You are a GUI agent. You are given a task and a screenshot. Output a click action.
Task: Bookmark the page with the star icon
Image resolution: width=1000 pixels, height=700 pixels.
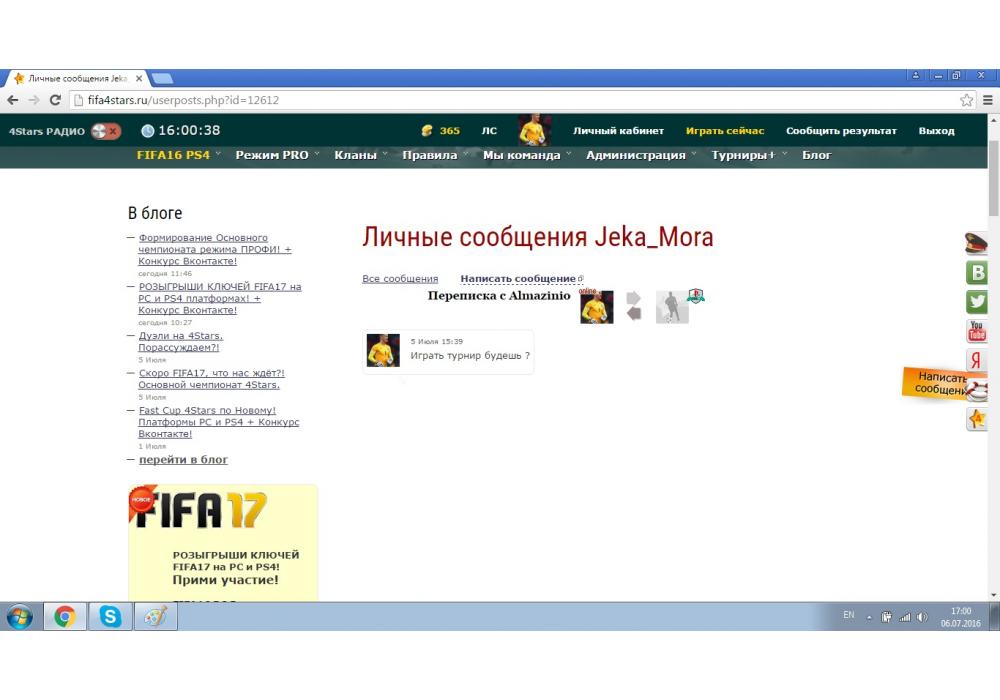coord(967,100)
